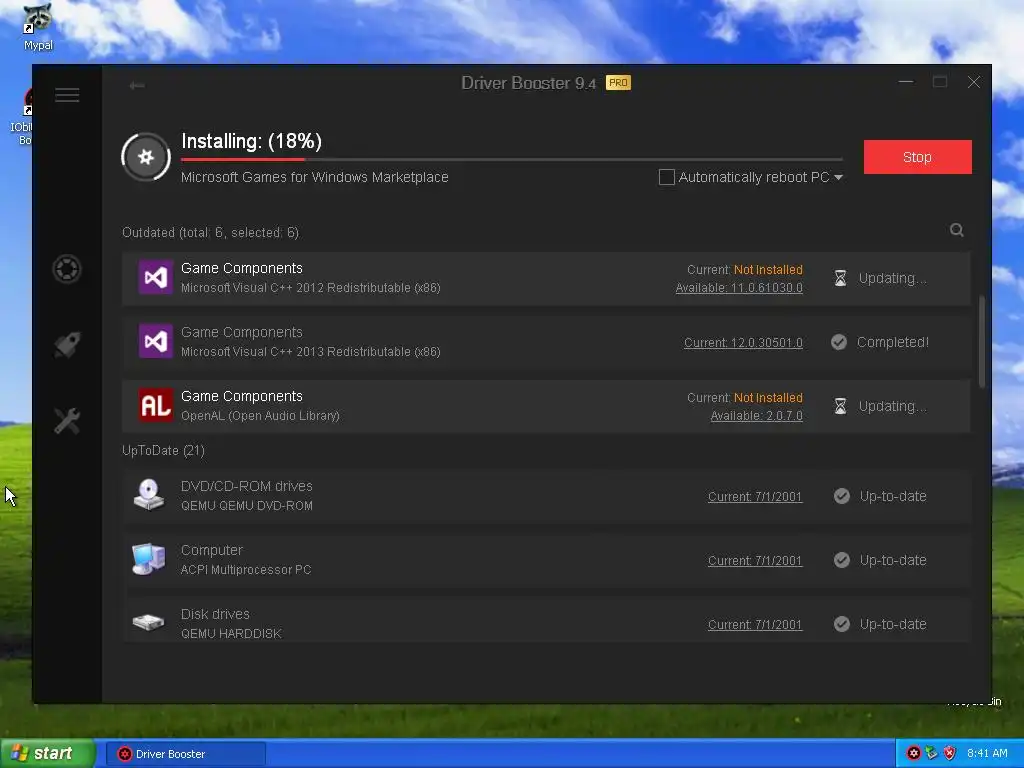Screen dimensions: 1024x768
Task: Click the Up-to-date checkmark for Disk drives
Action: point(842,624)
